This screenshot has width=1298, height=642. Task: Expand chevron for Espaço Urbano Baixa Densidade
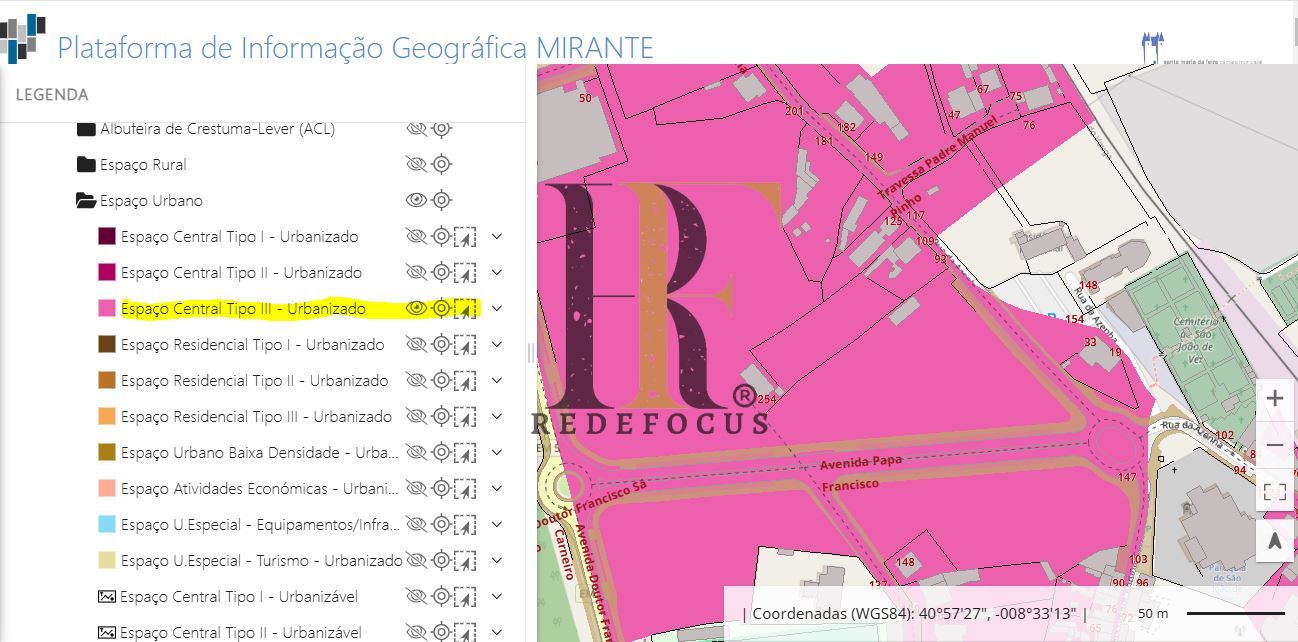pos(496,452)
